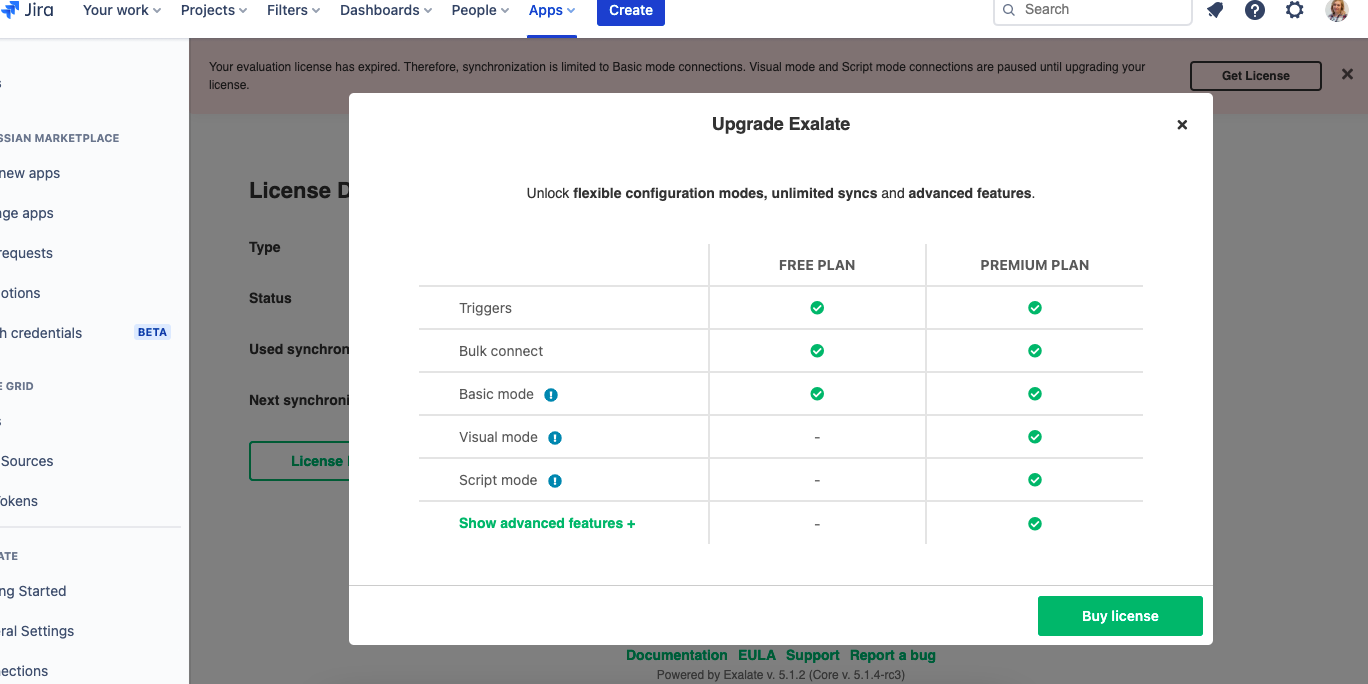Screen dimensions: 1368x684
Task: Dismiss the license expired banner
Action: 1347,74
